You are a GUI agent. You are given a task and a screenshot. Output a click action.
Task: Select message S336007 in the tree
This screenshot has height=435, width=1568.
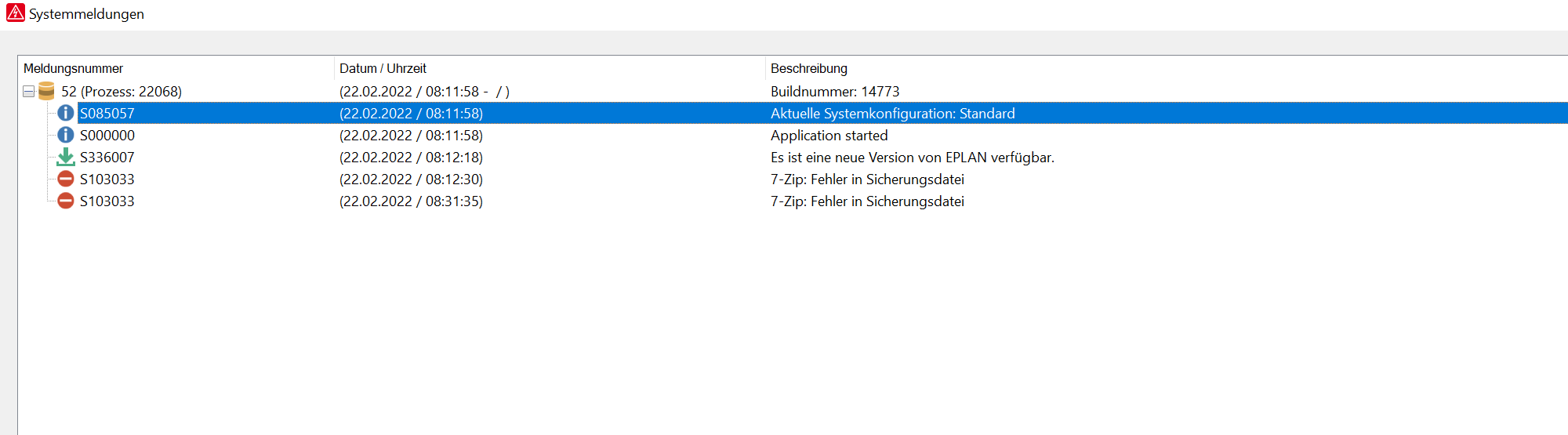[107, 158]
